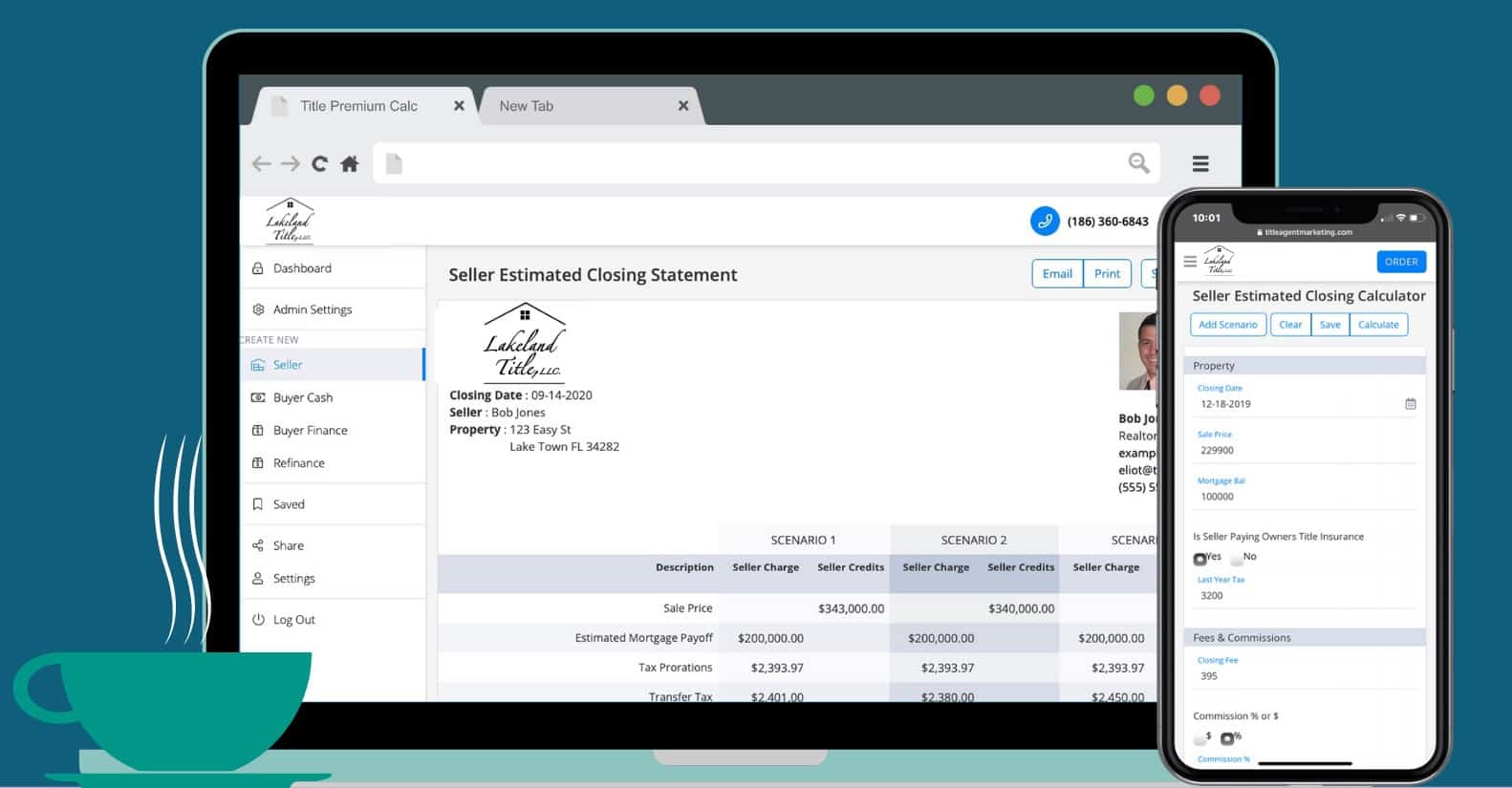Choose the % commission option

point(1227,738)
